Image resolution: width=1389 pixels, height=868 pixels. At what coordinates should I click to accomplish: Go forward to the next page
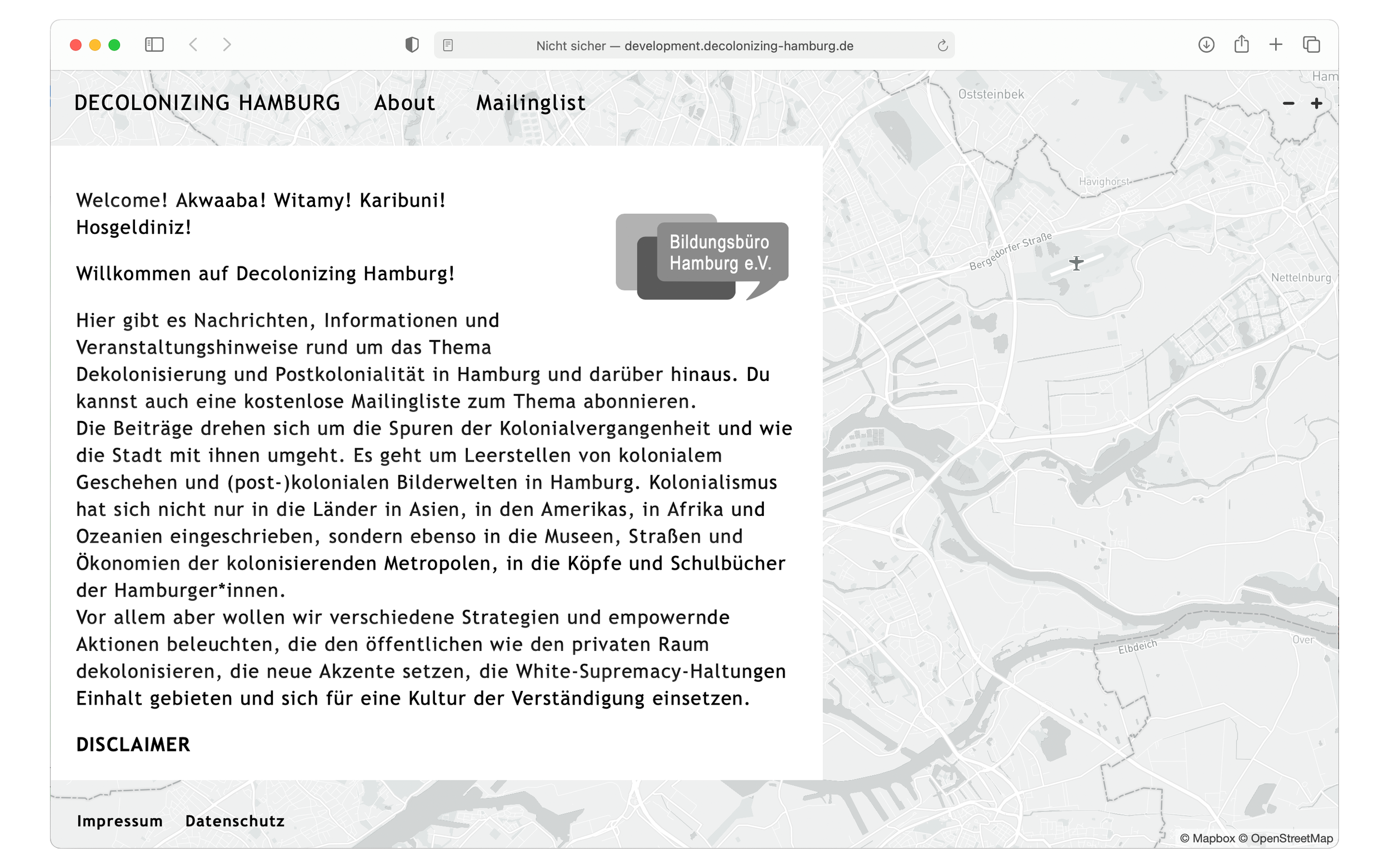(x=227, y=45)
